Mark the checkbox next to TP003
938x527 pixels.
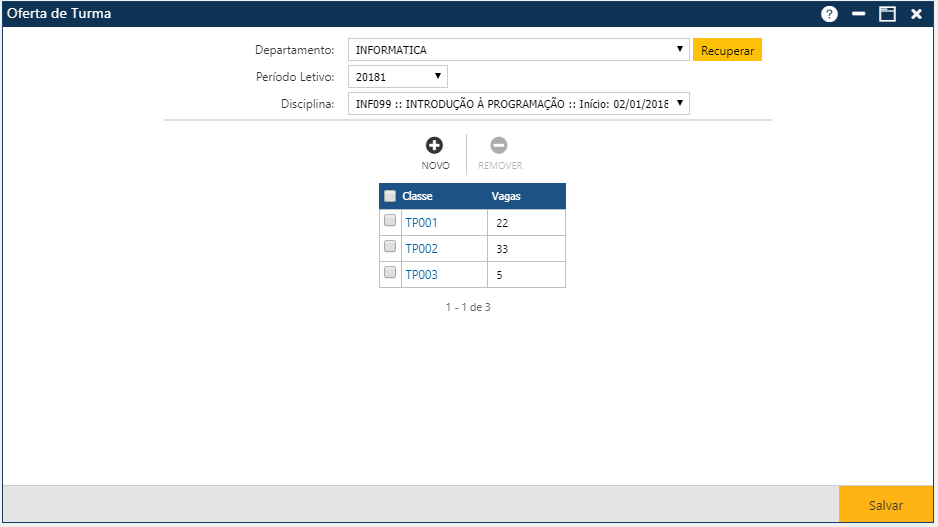tap(390, 273)
